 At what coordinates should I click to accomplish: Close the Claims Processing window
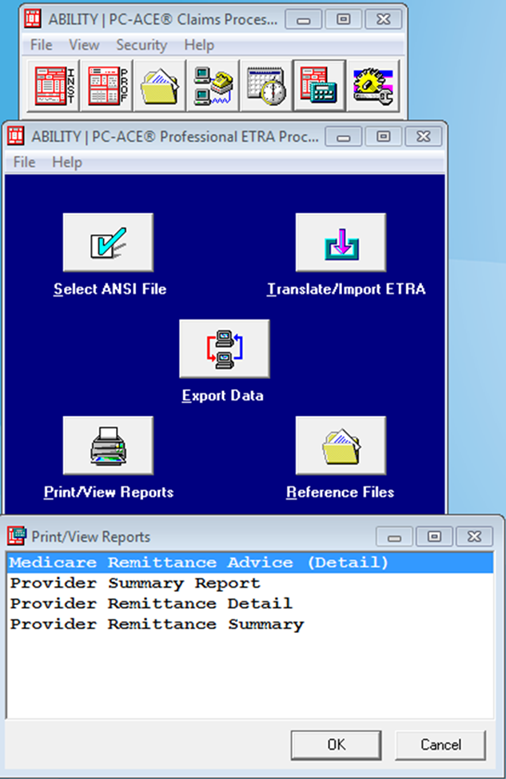(383, 20)
